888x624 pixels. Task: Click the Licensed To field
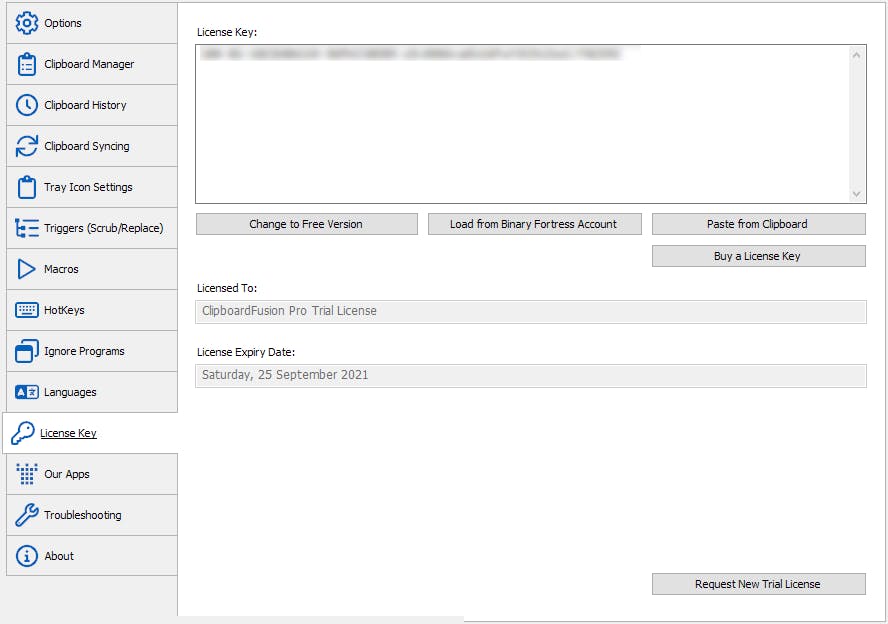coord(531,311)
